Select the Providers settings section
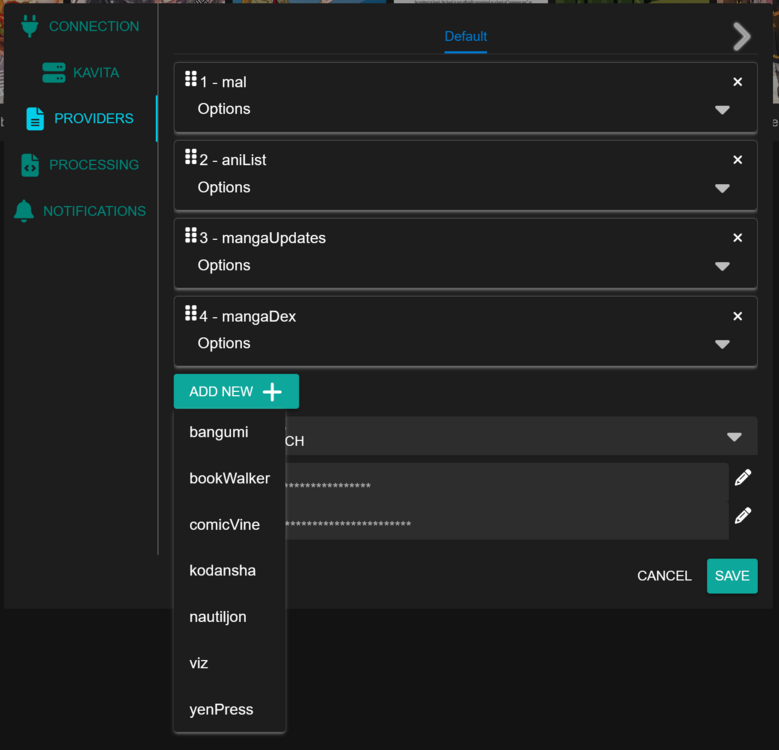The height and width of the screenshot is (750, 779). pos(79,118)
